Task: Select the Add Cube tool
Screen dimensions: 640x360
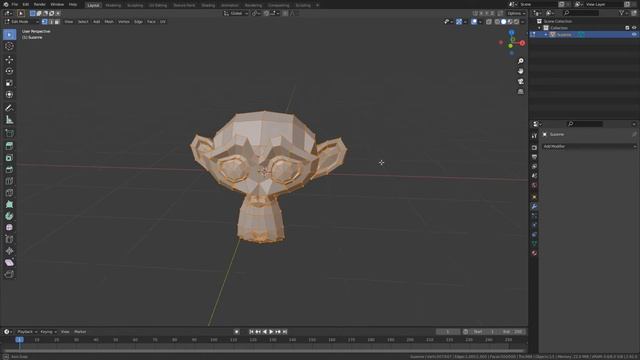Action: click(9, 133)
